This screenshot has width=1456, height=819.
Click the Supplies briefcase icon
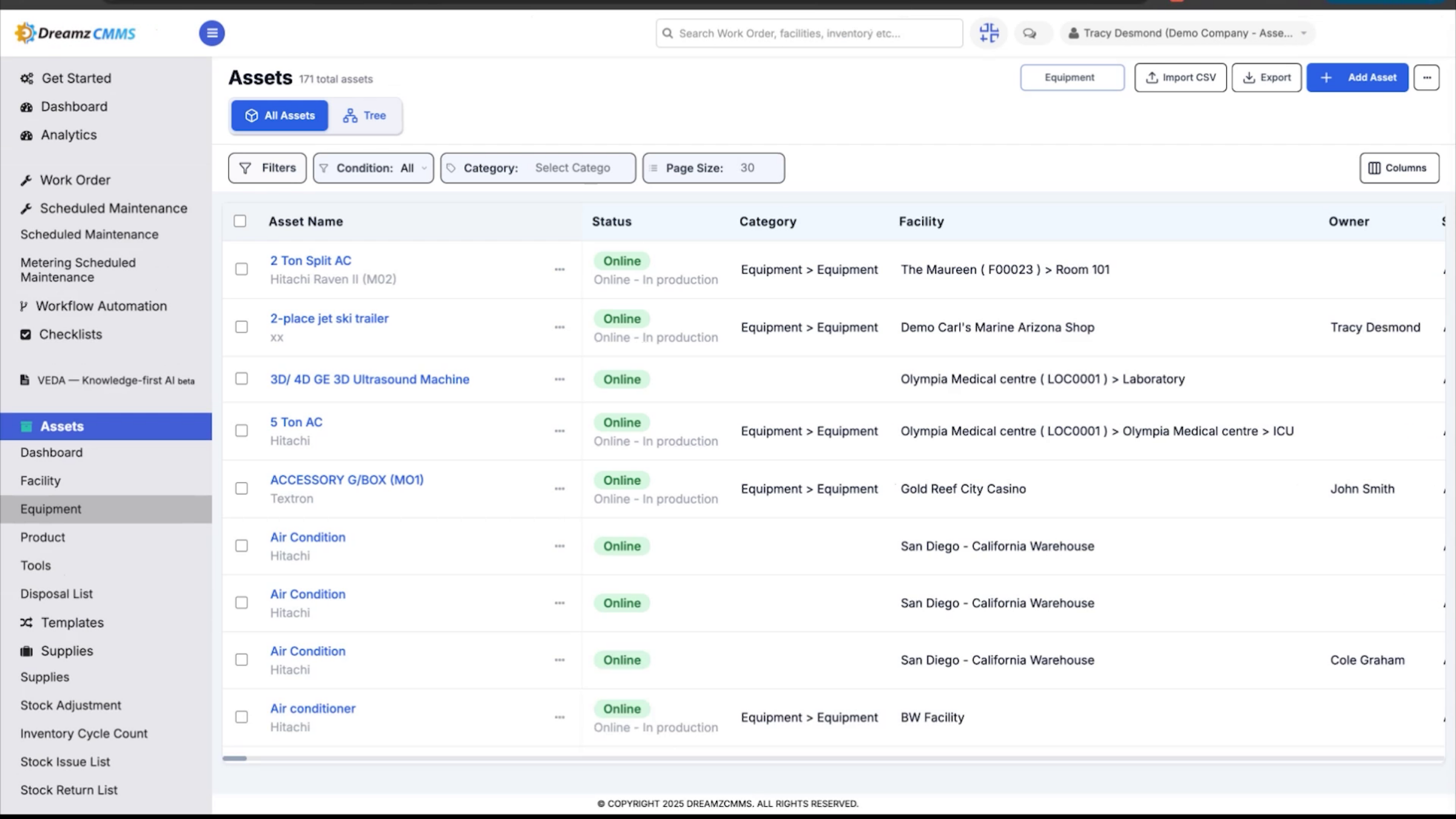point(26,651)
